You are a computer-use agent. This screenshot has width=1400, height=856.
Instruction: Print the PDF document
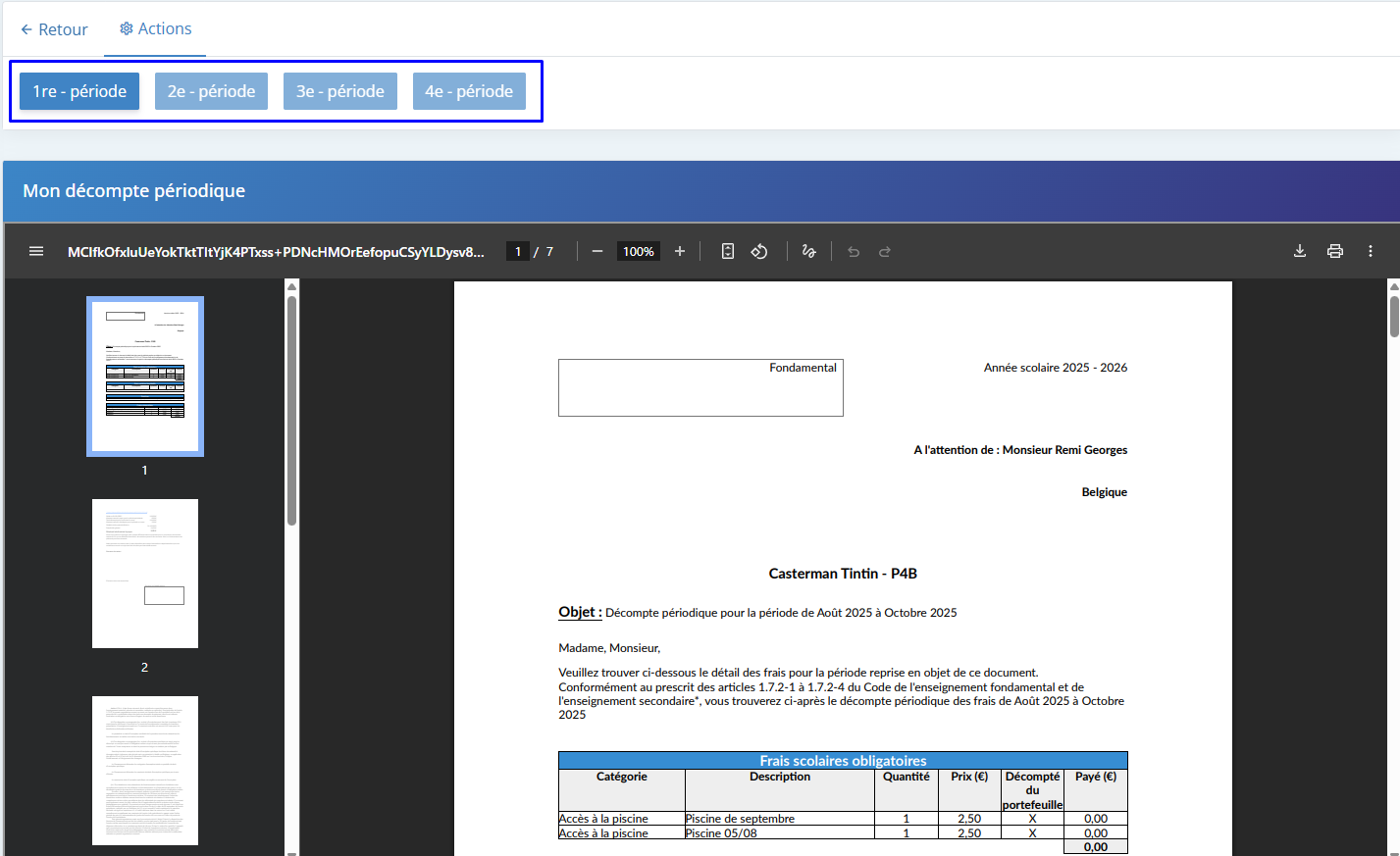click(1335, 251)
